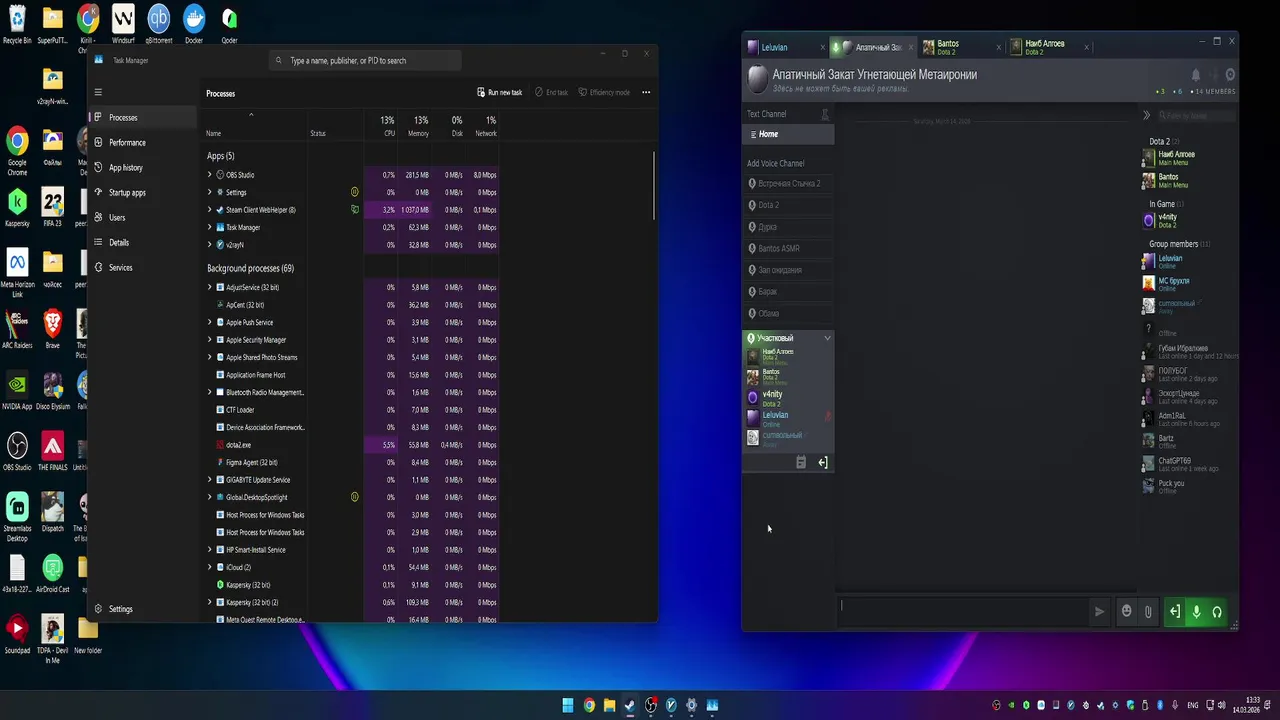Sort processes by Memory column header
This screenshot has height=720, width=1280.
pyautogui.click(x=415, y=126)
